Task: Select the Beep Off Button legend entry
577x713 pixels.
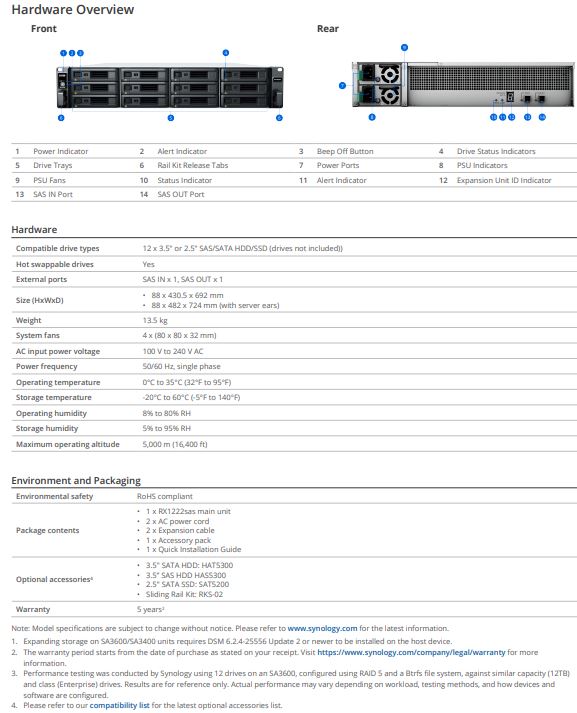Action: tap(345, 151)
